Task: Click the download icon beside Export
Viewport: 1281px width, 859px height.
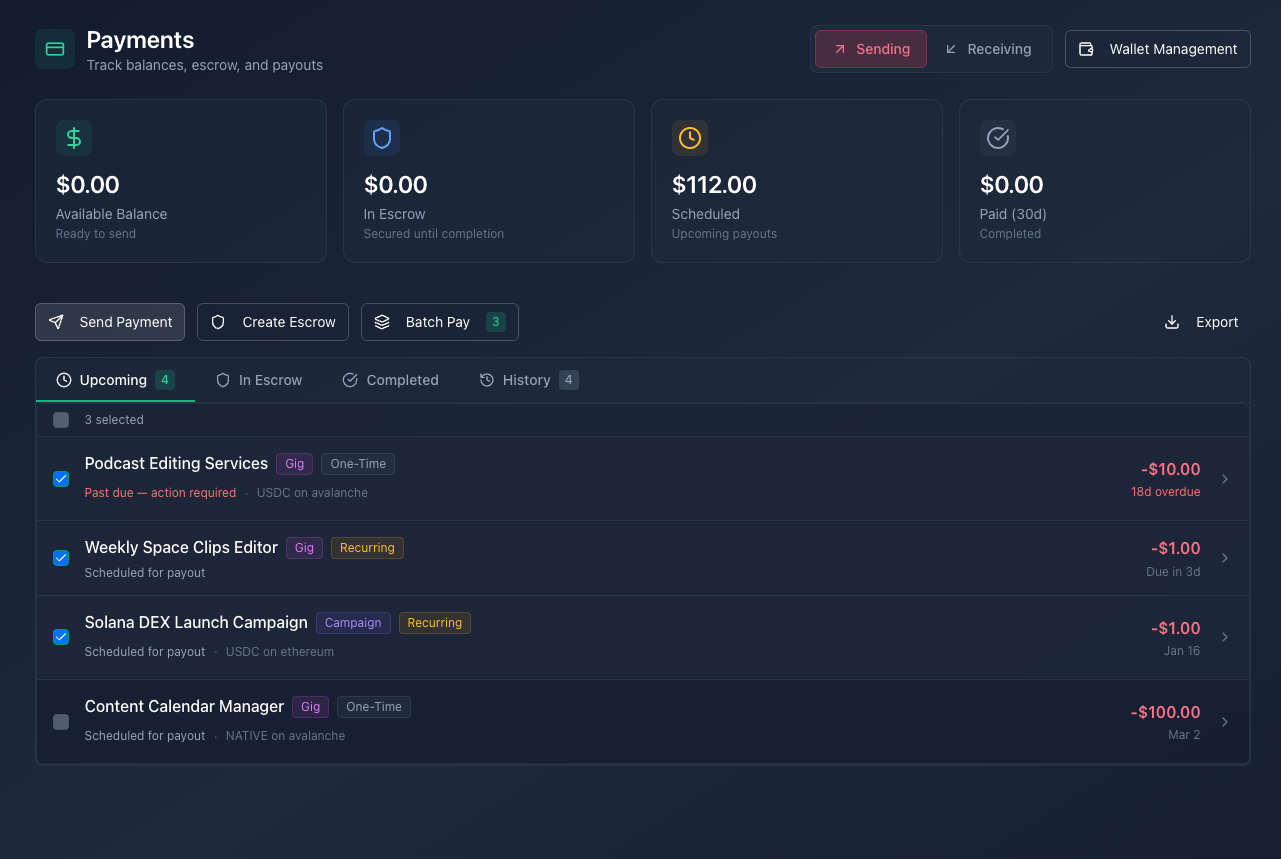Action: pos(1172,322)
